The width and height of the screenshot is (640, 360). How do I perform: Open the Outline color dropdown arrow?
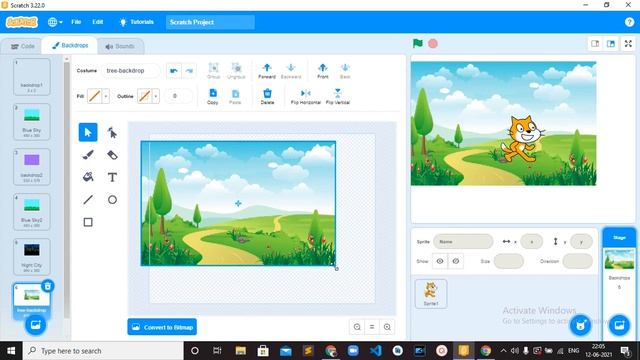pyautogui.click(x=156, y=96)
